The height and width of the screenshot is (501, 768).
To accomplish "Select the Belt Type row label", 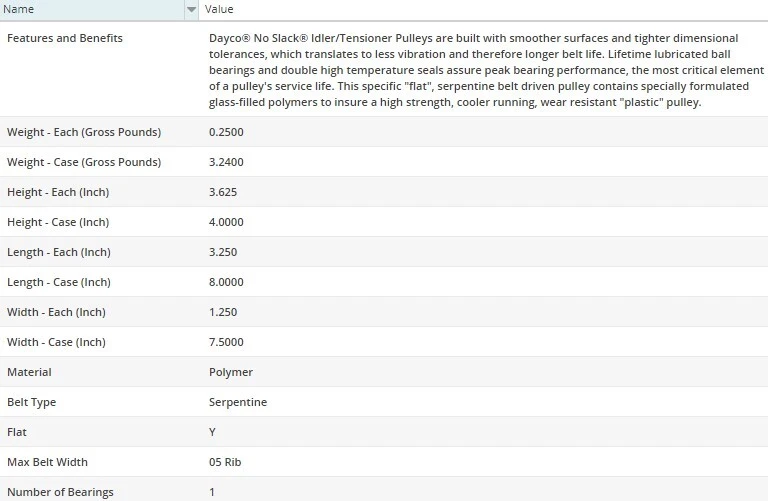I will 32,402.
